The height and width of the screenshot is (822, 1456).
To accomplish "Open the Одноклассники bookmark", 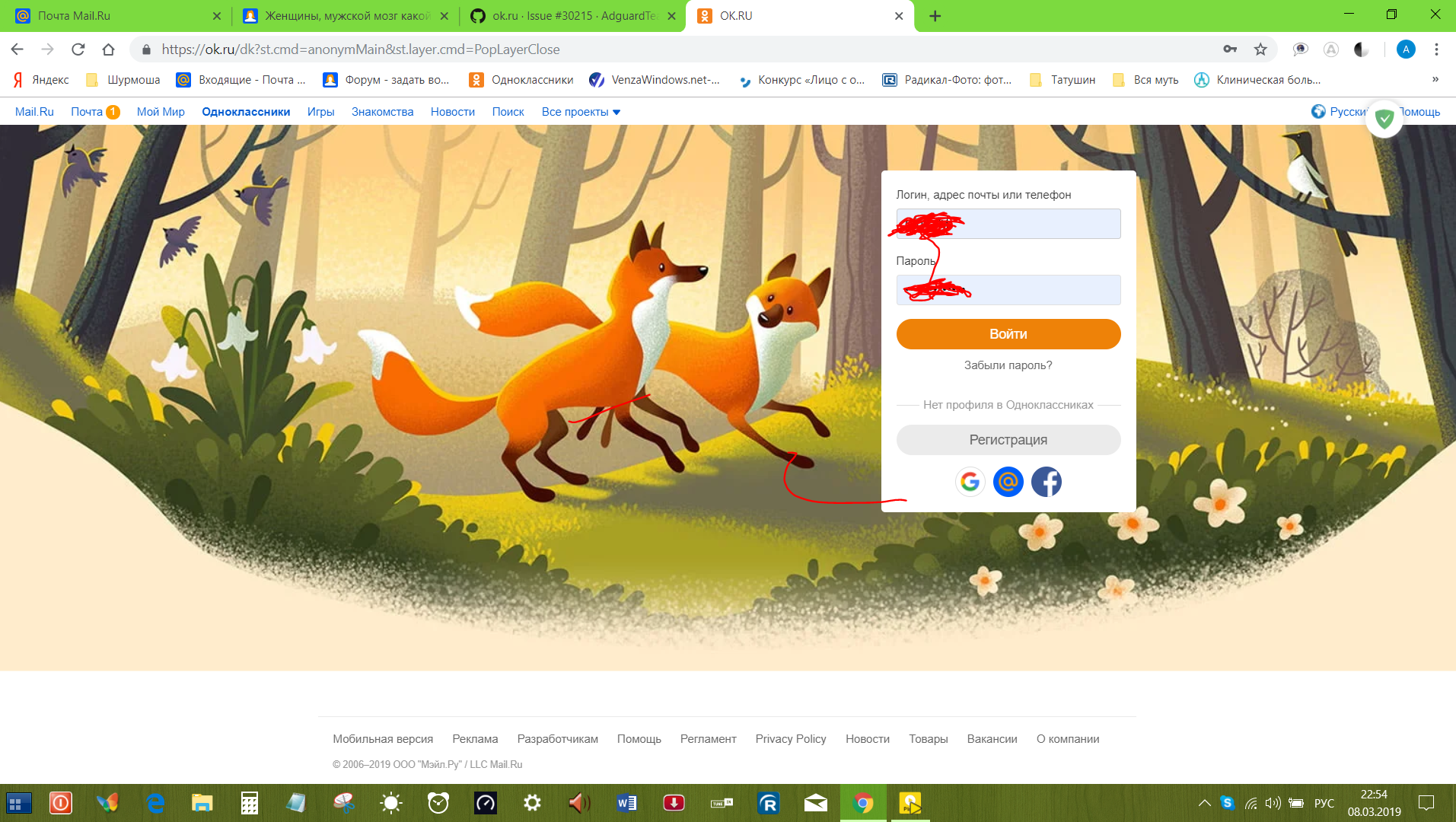I will [x=521, y=80].
